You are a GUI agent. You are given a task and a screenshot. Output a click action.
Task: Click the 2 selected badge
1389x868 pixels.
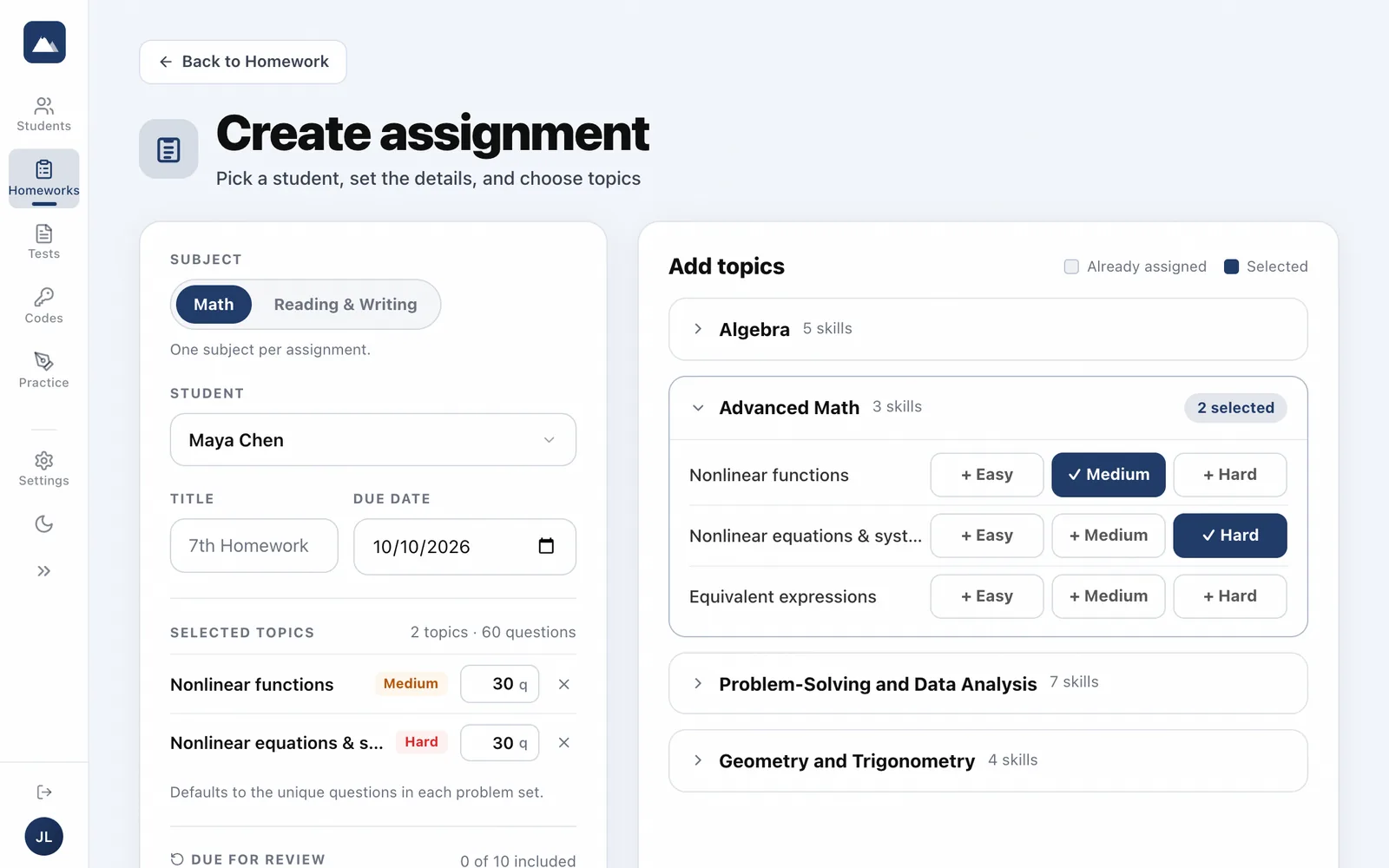tap(1235, 408)
